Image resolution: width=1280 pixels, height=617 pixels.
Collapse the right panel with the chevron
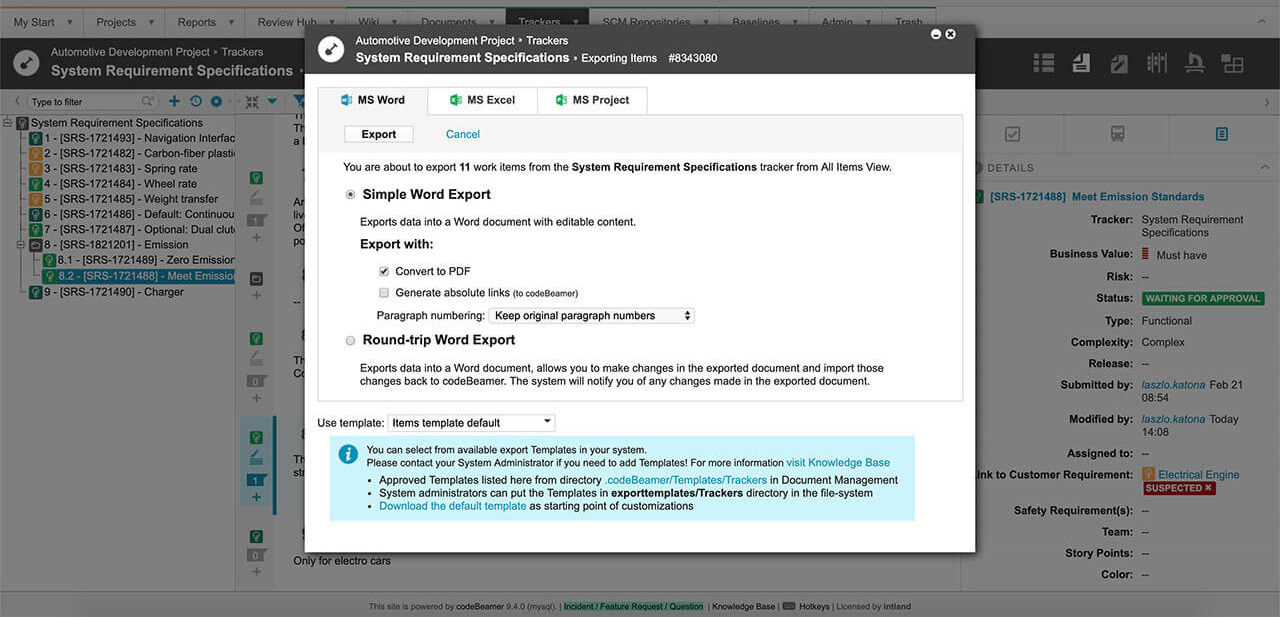(1268, 101)
